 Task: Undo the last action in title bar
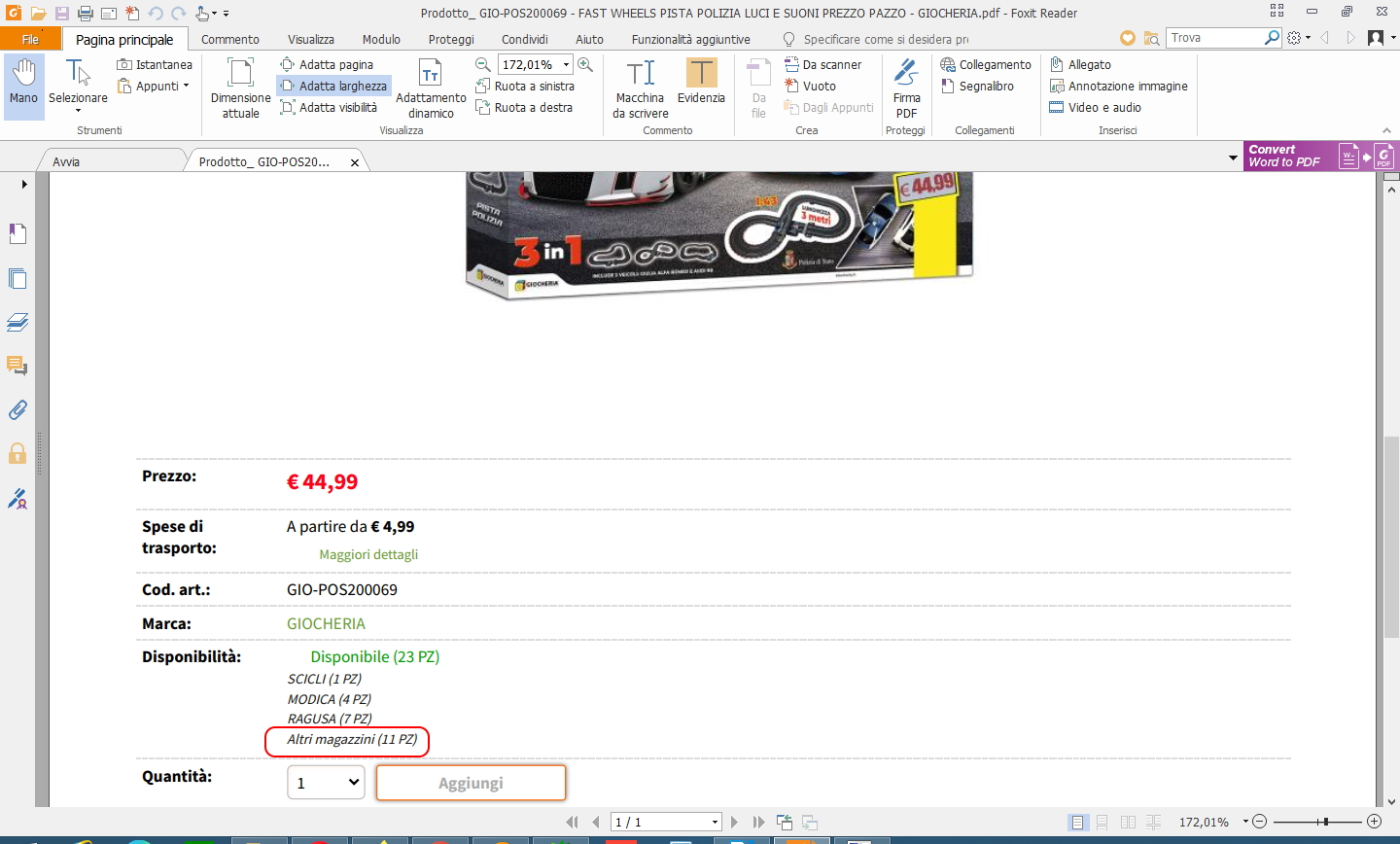pyautogui.click(x=156, y=14)
